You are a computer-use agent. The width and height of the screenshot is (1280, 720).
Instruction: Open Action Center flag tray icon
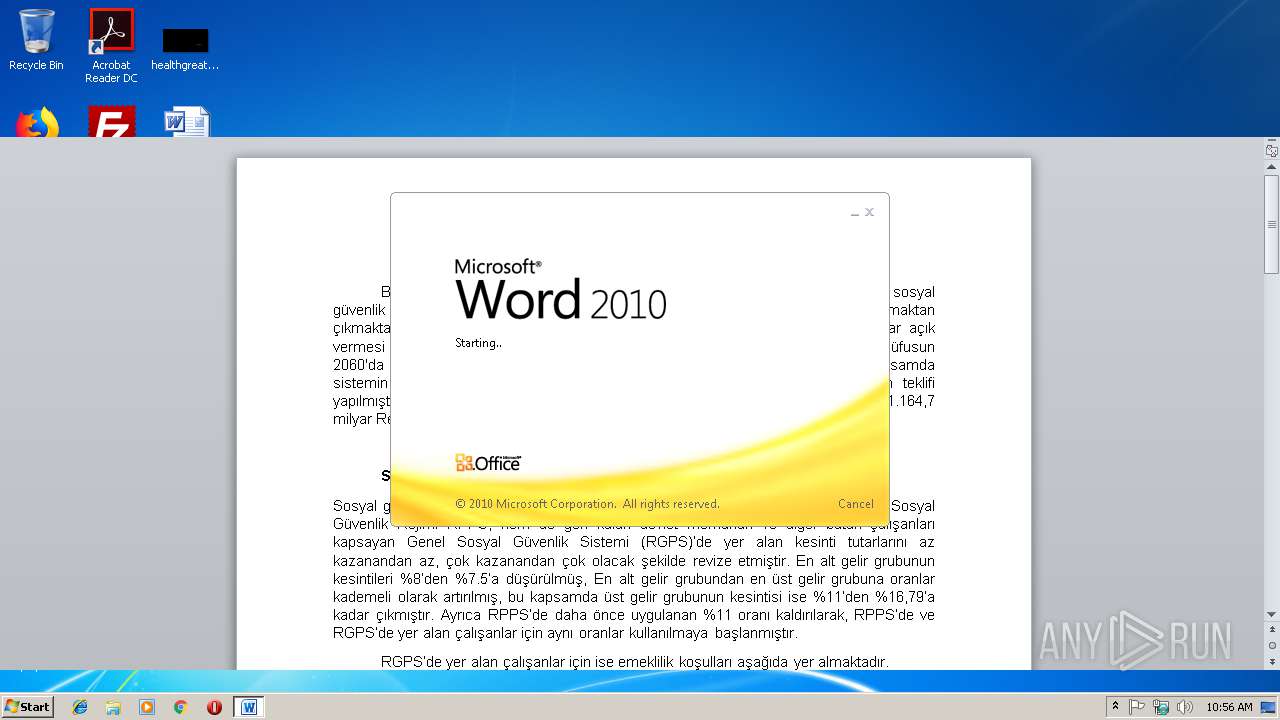[x=1137, y=707]
